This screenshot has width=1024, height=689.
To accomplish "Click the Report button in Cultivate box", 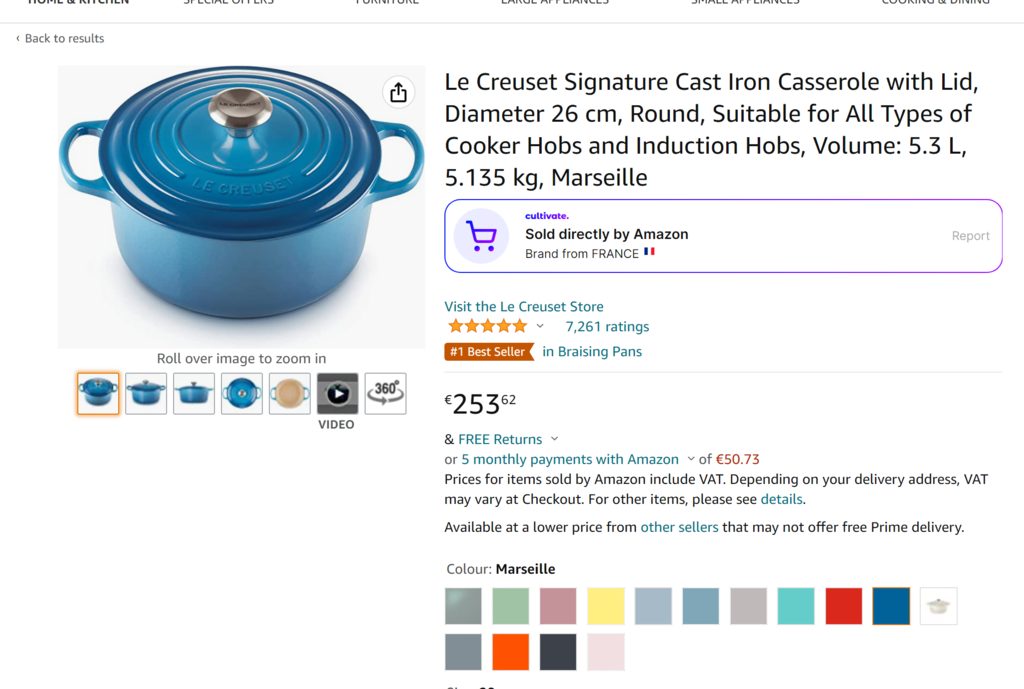I will point(970,236).
